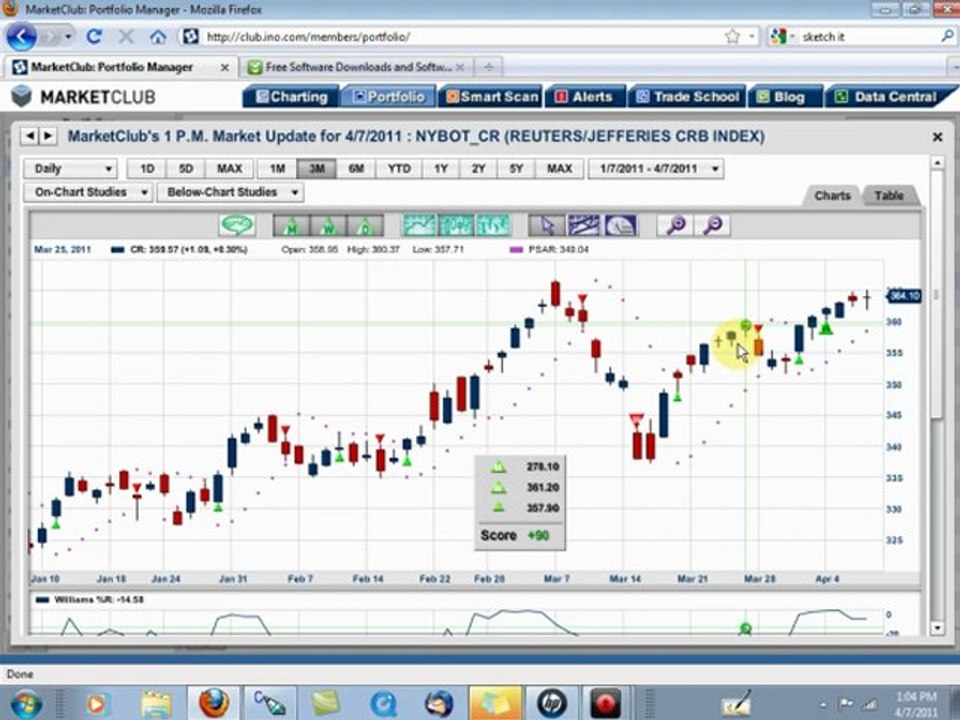Click the red record icon in taskbar
This screenshot has width=960, height=720.
click(605, 704)
